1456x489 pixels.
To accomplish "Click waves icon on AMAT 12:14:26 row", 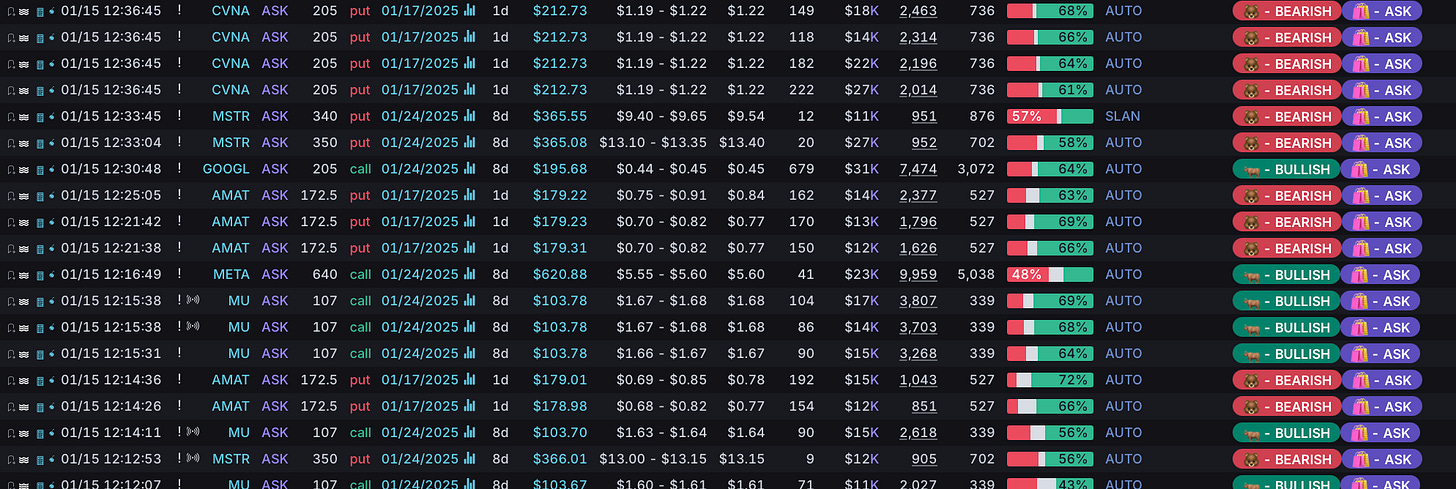I will coord(24,406).
